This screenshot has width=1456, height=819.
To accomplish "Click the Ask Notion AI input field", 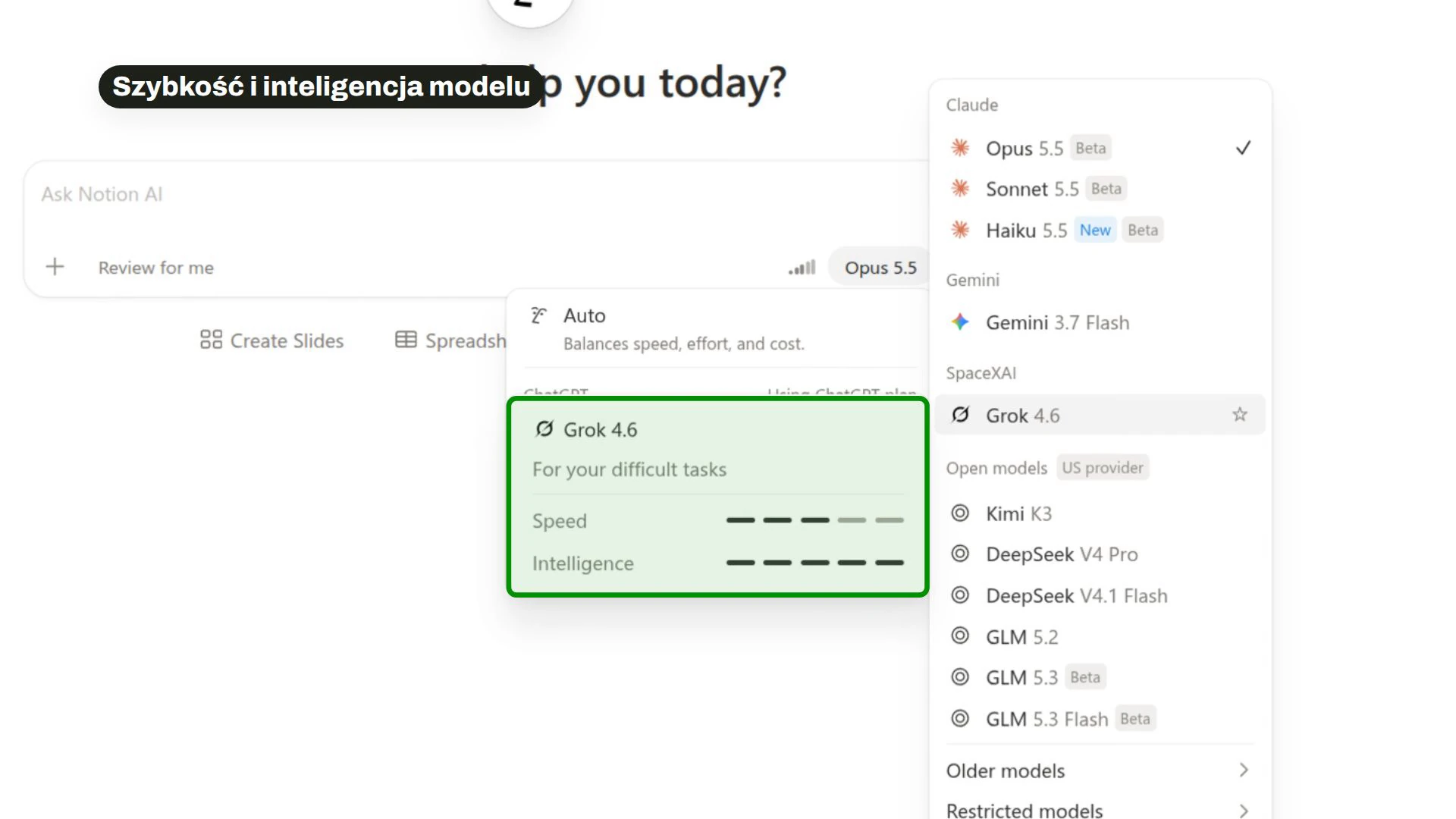I will coord(478,194).
